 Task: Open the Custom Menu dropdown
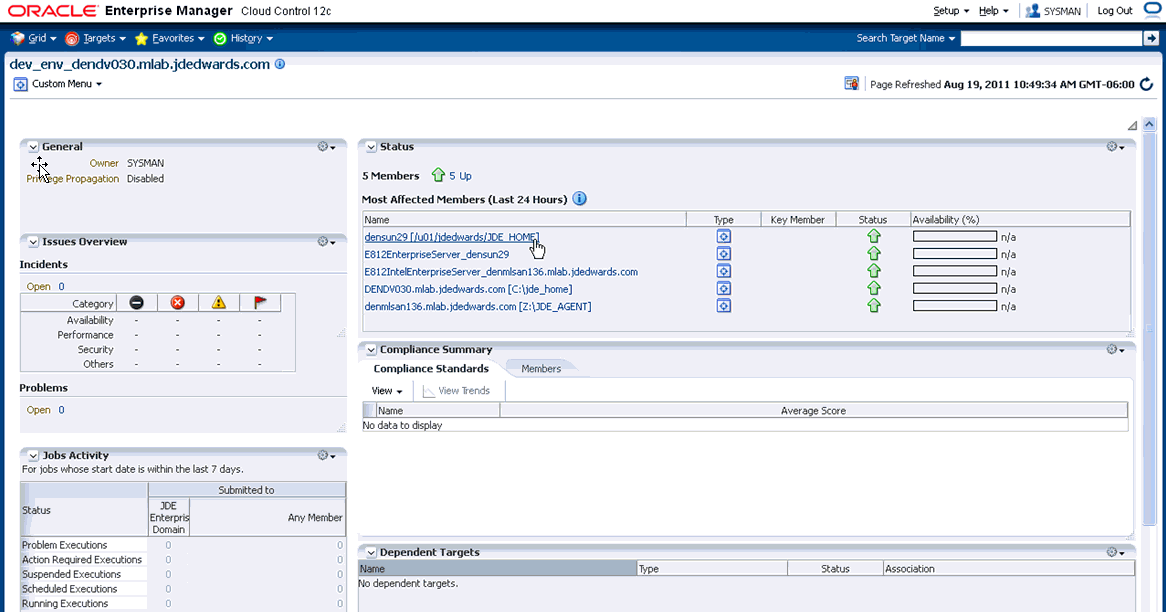click(x=67, y=84)
